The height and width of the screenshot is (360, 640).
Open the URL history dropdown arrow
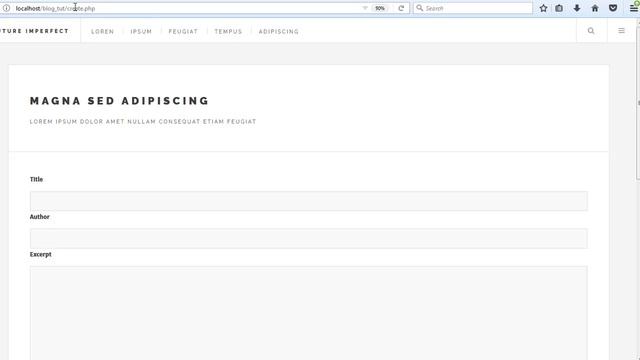(x=365, y=8)
